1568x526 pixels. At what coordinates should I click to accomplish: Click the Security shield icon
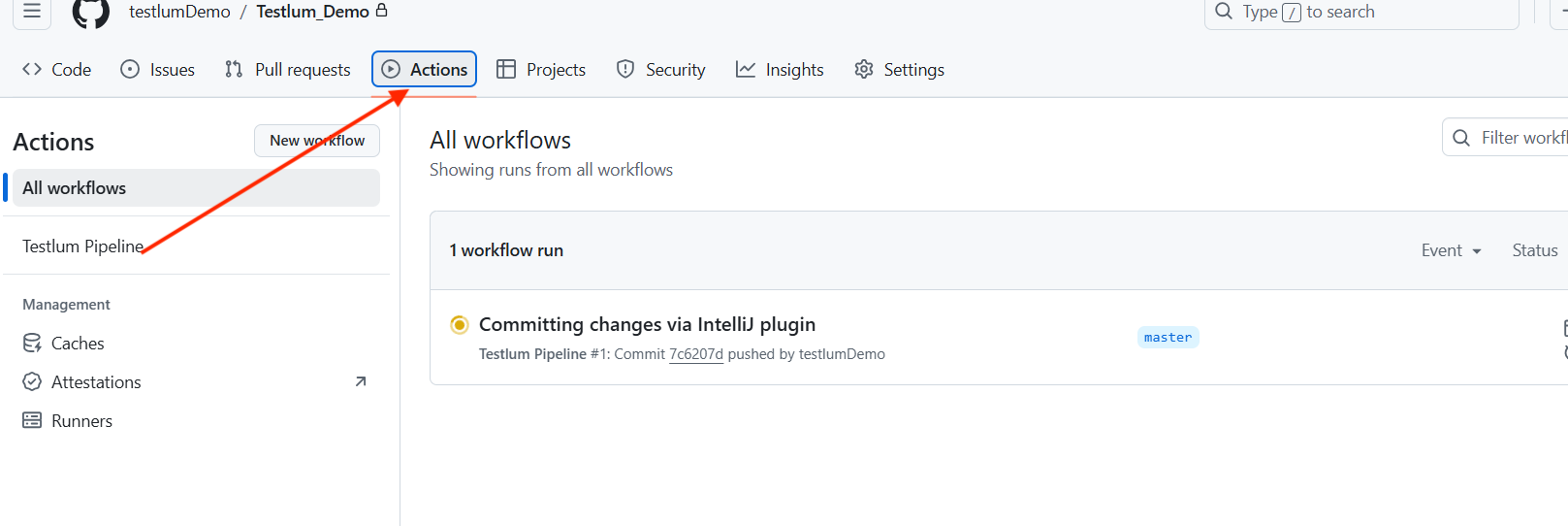625,69
